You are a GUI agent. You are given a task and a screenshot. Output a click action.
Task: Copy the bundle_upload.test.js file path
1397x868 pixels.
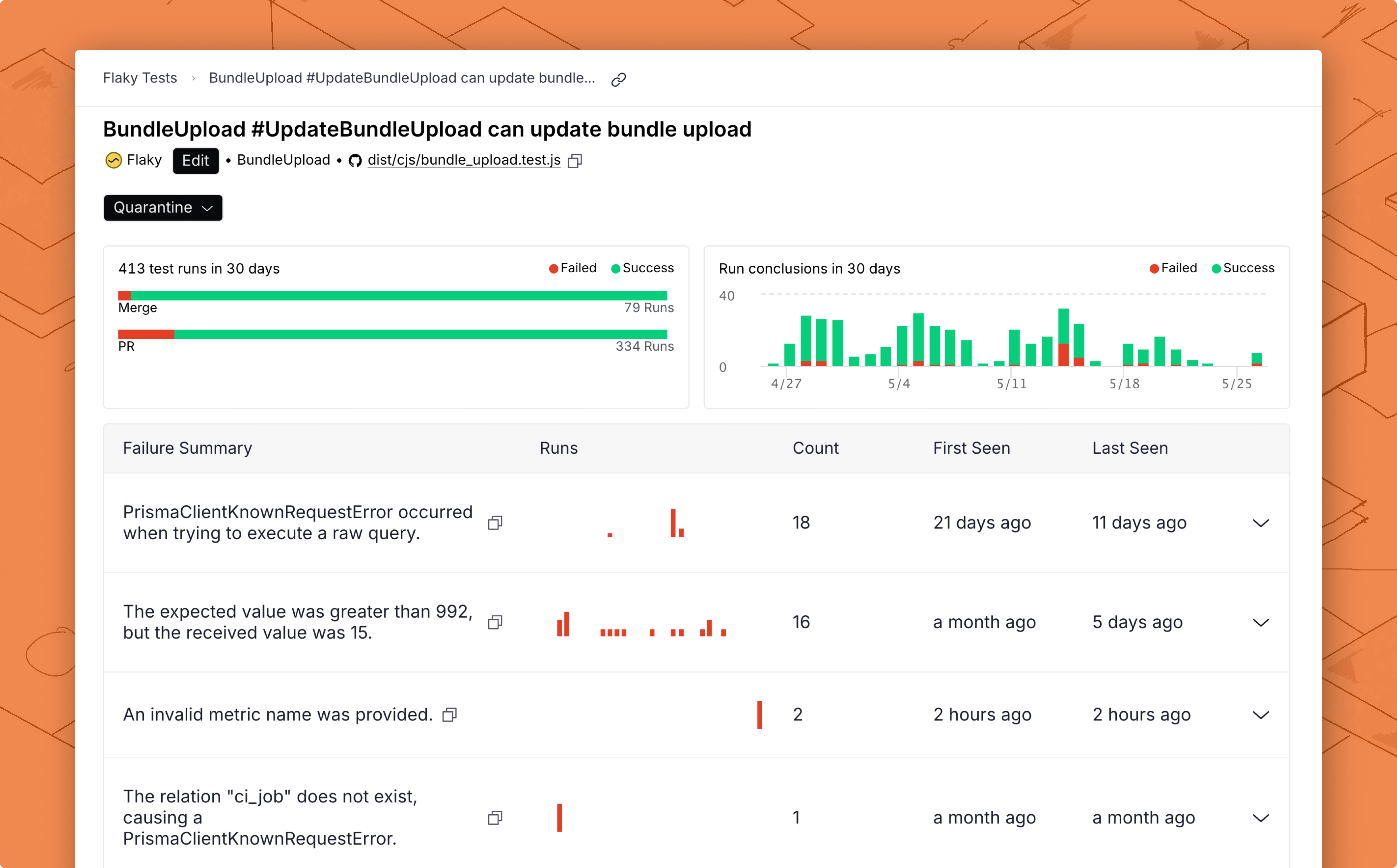(x=575, y=161)
